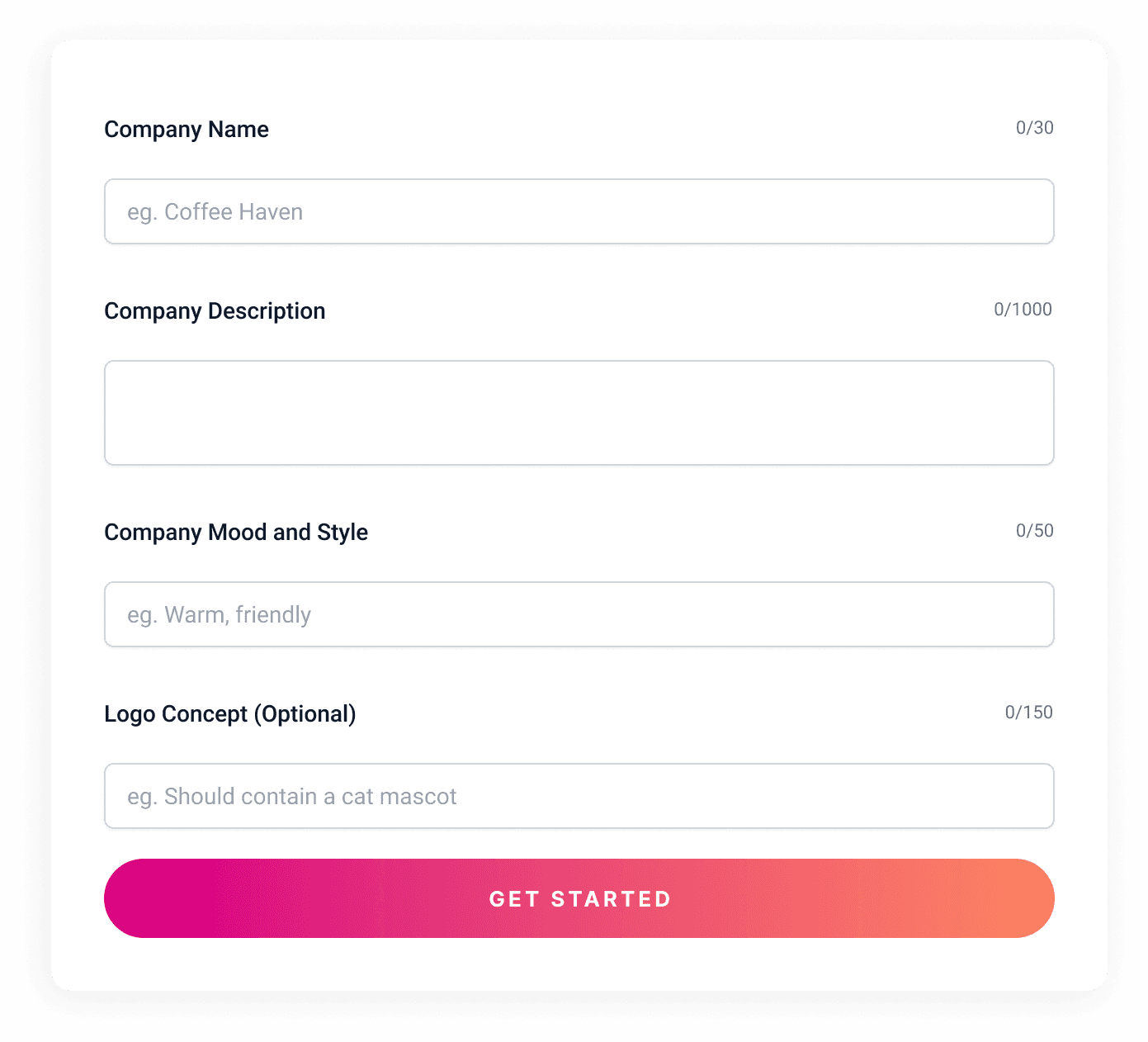Click the 'eg. Warm, friendly' placeholder text
The height and width of the screenshot is (1042, 1148).
(220, 615)
